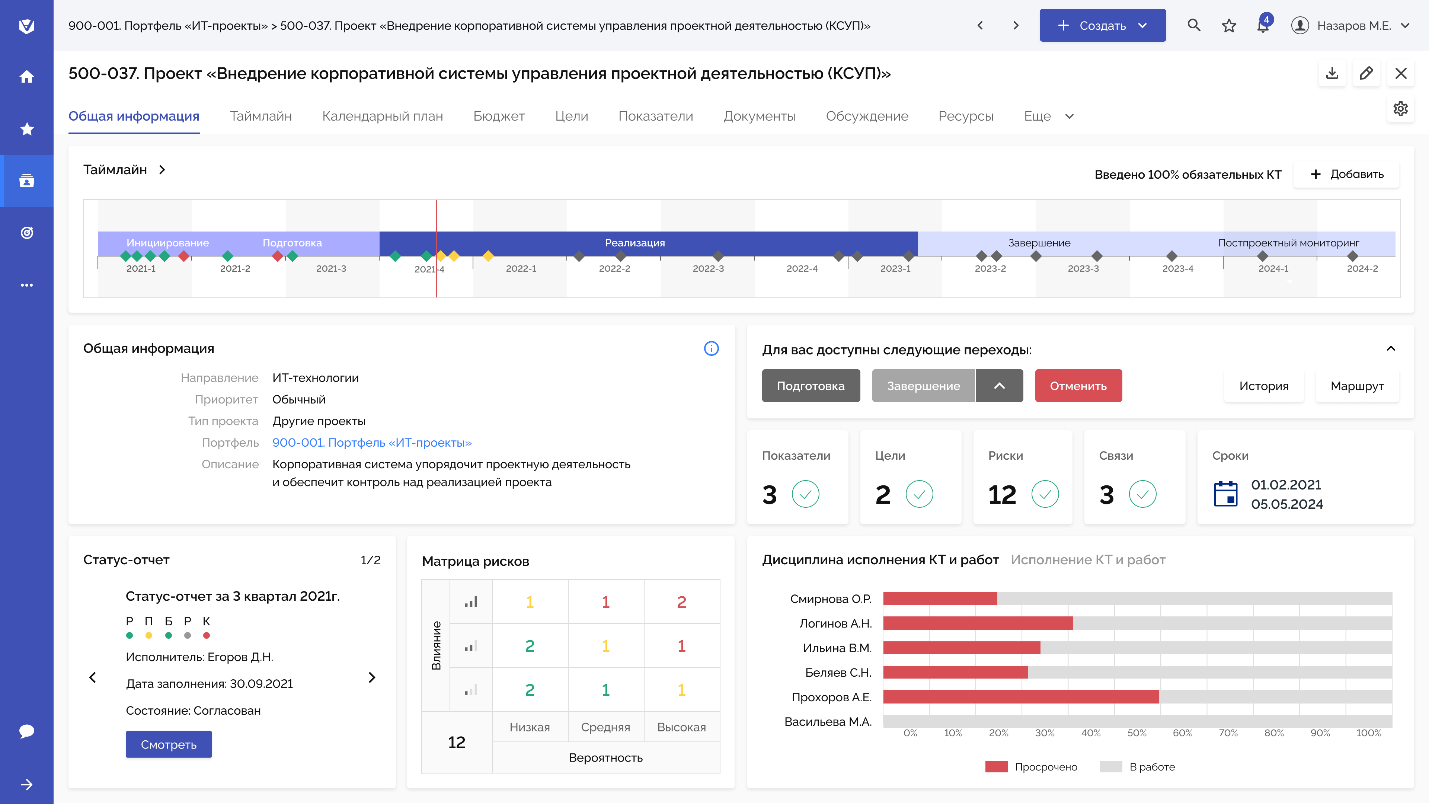The height and width of the screenshot is (804, 1429).
Task: Download the project using the download icon
Action: pos(1332,73)
